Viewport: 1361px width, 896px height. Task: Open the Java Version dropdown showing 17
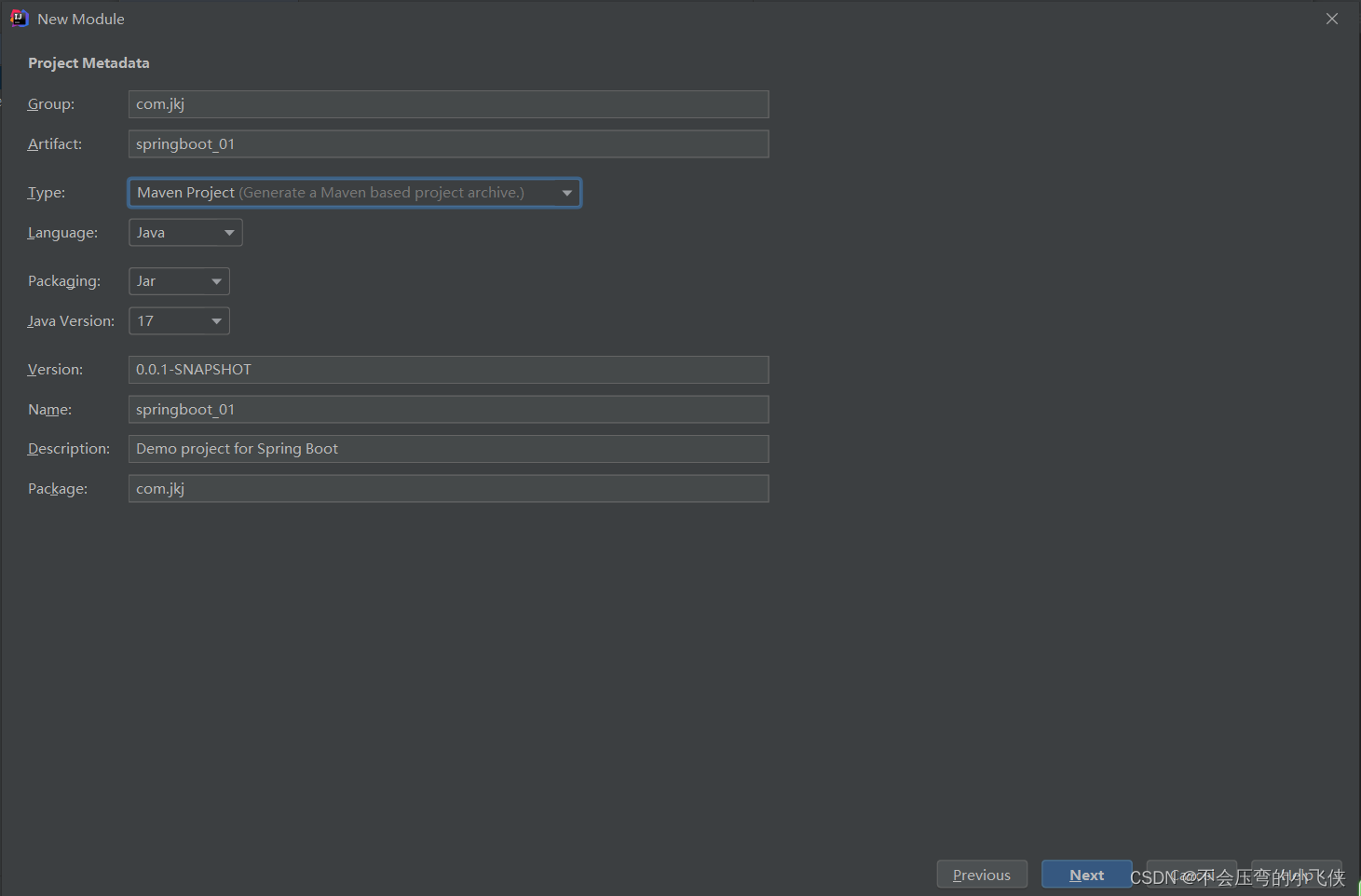tap(179, 321)
